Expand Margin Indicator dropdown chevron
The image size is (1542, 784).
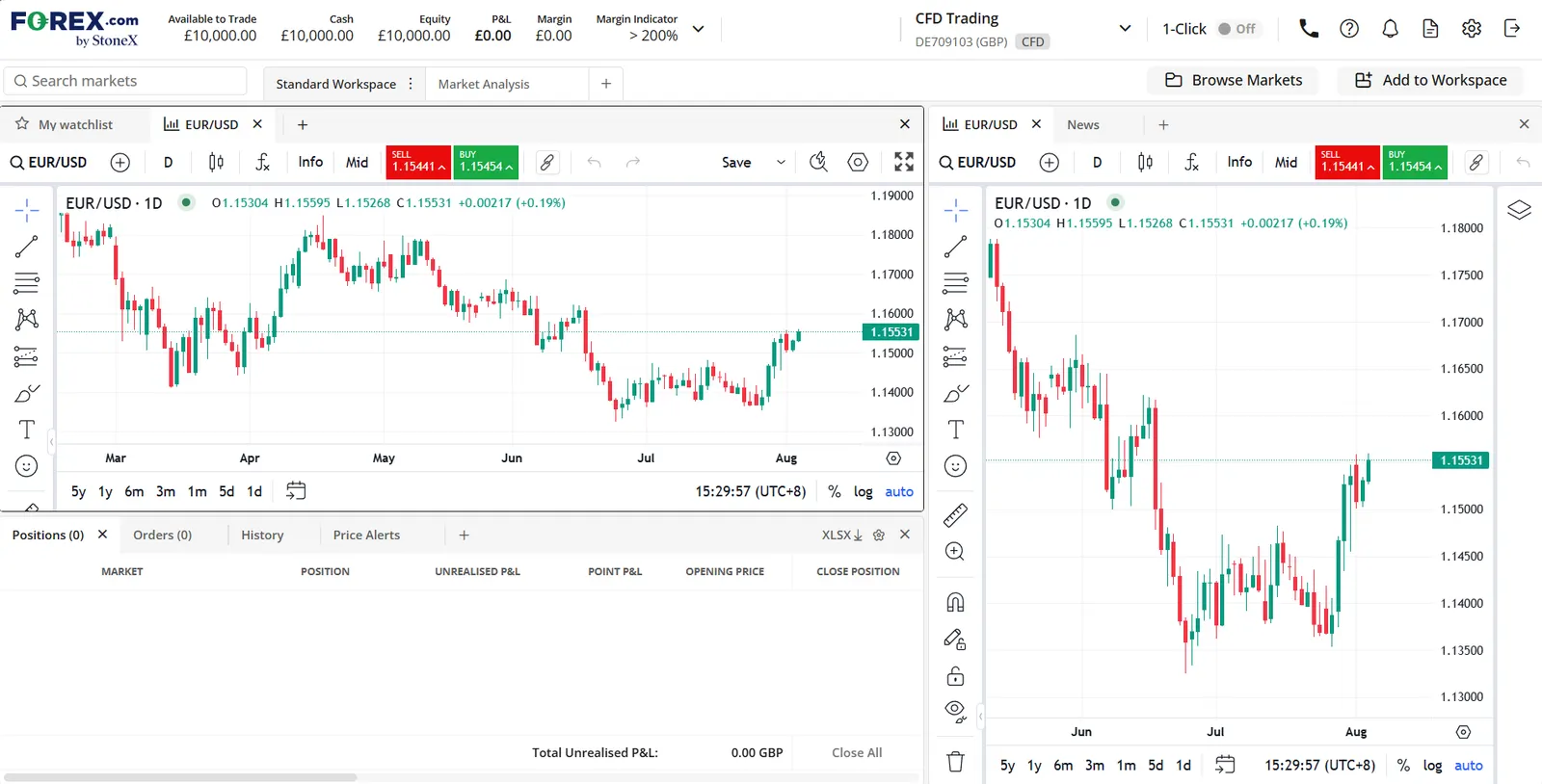click(699, 29)
